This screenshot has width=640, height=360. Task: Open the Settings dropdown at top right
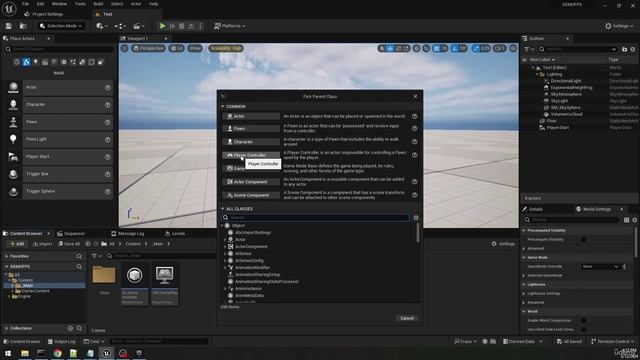pos(619,26)
